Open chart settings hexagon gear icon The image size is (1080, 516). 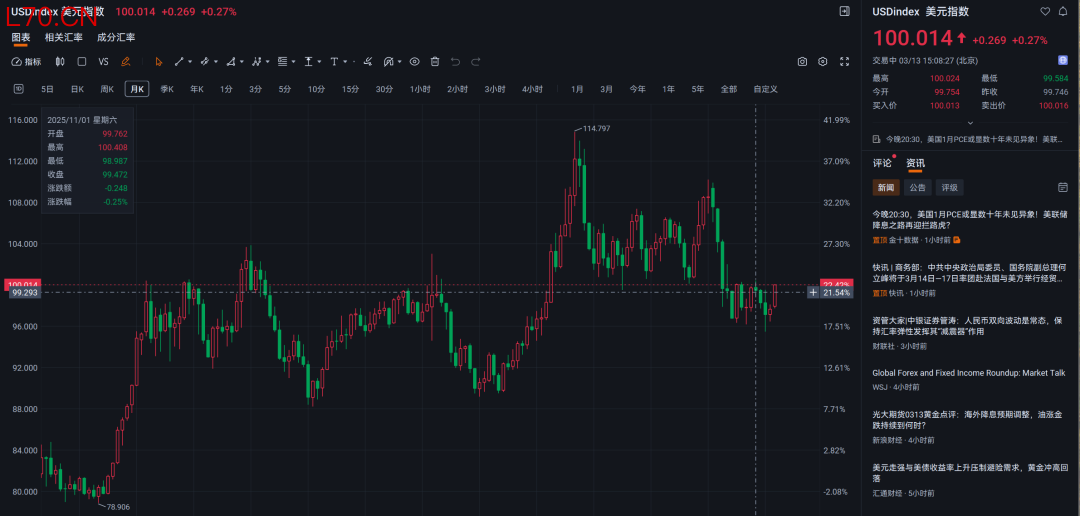pyautogui.click(x=823, y=62)
